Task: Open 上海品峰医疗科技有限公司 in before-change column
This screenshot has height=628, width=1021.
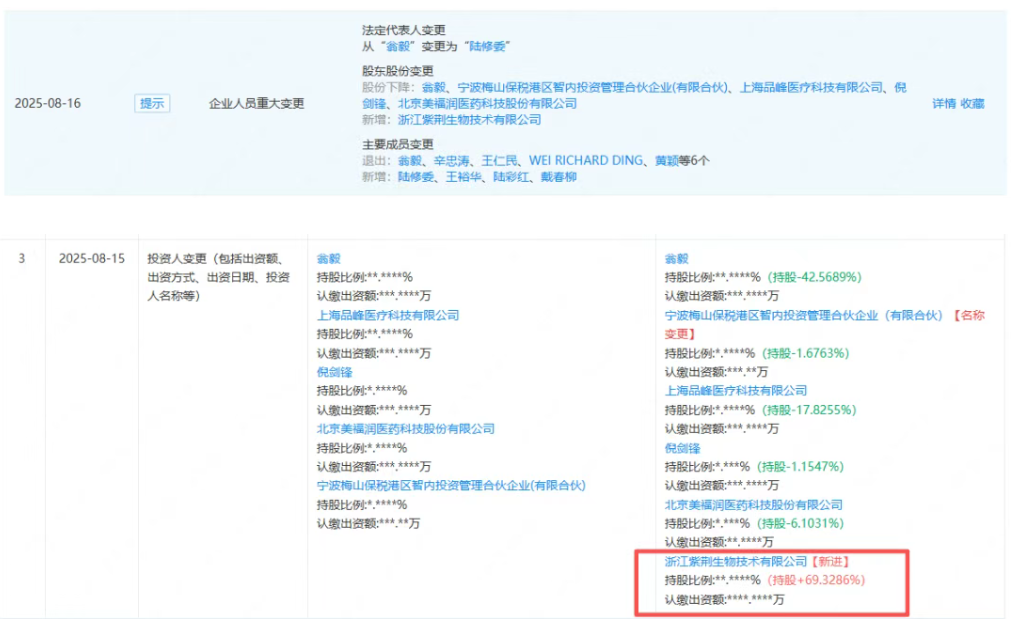Action: tap(388, 315)
